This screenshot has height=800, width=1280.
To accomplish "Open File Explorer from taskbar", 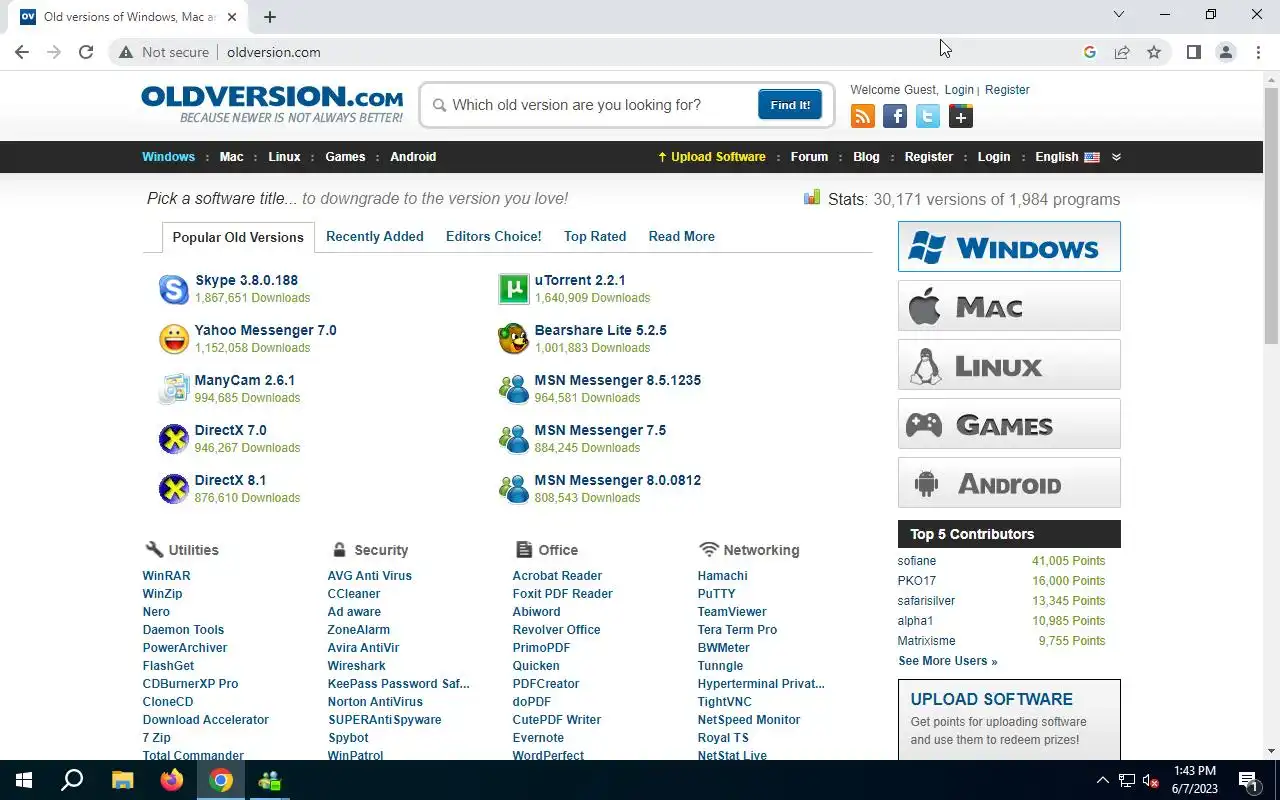I will coord(122,780).
